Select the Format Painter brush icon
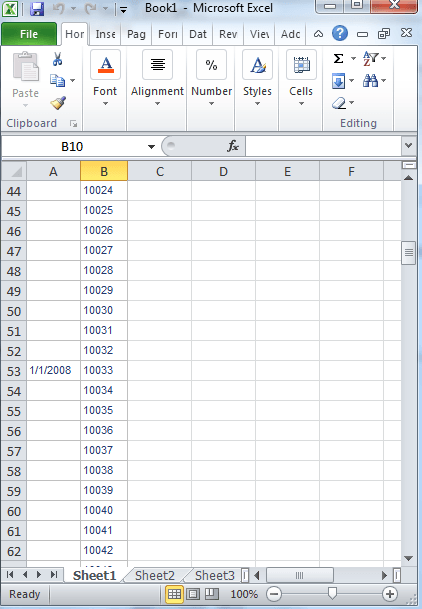422x609 pixels. (58, 103)
